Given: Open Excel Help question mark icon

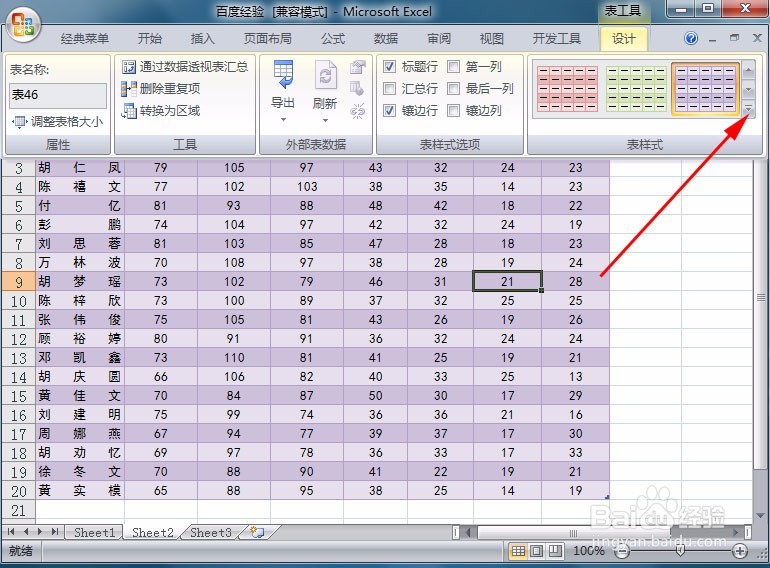Looking at the screenshot, I should pyautogui.click(x=691, y=38).
